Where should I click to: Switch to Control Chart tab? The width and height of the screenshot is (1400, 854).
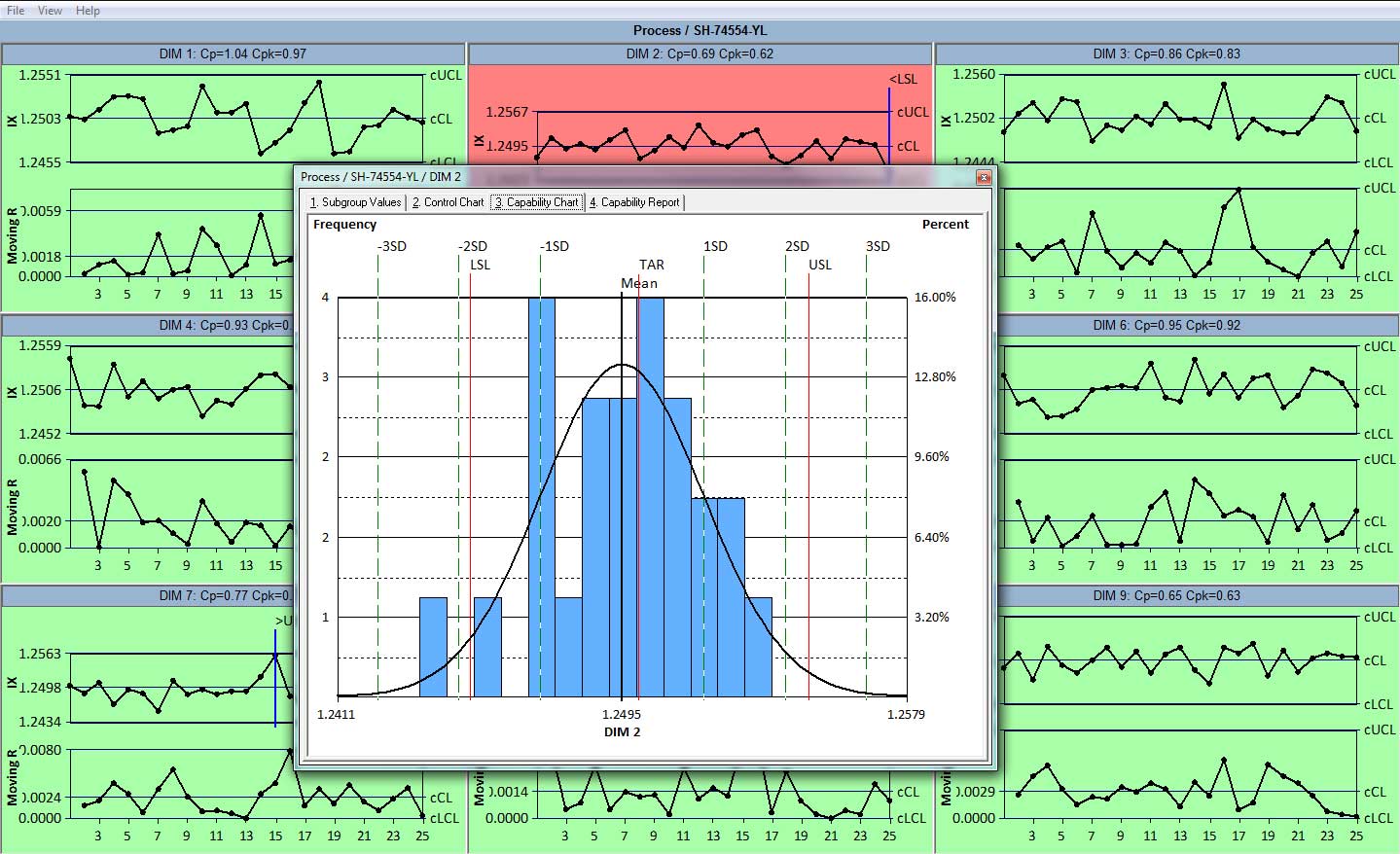pos(448,202)
